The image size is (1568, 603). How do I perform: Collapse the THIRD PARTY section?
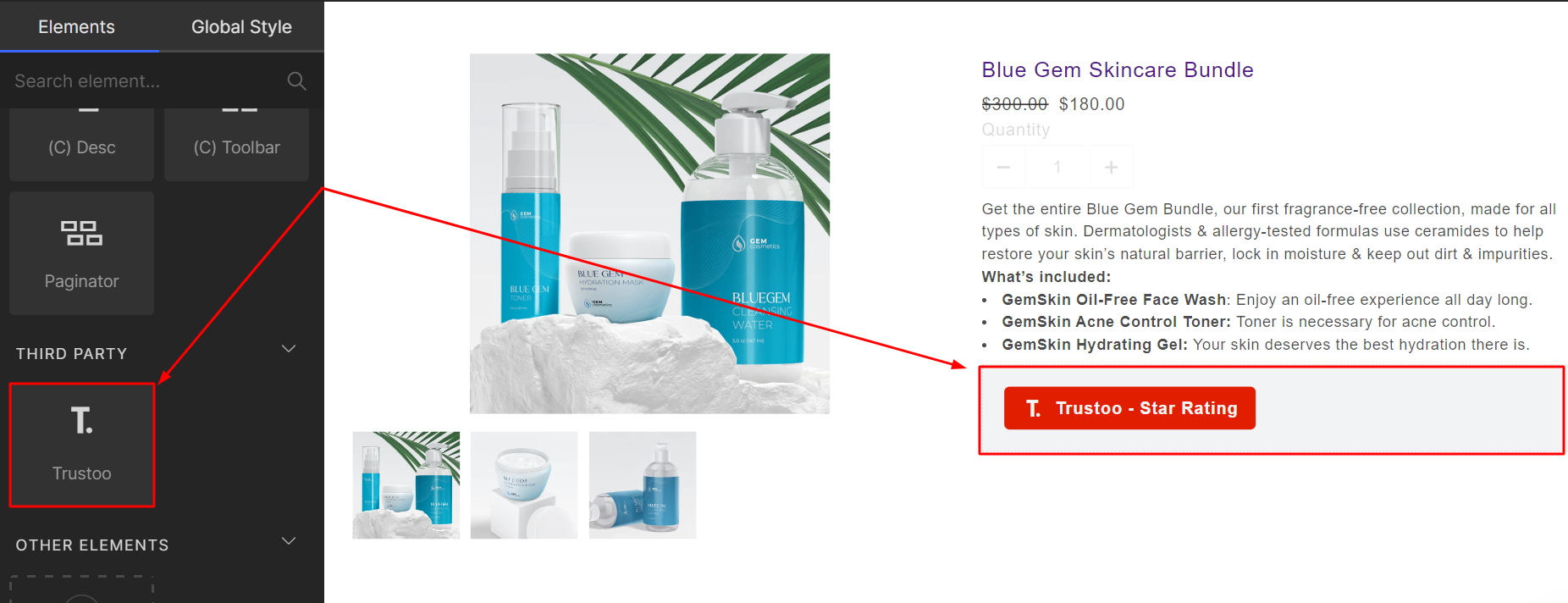point(289,349)
